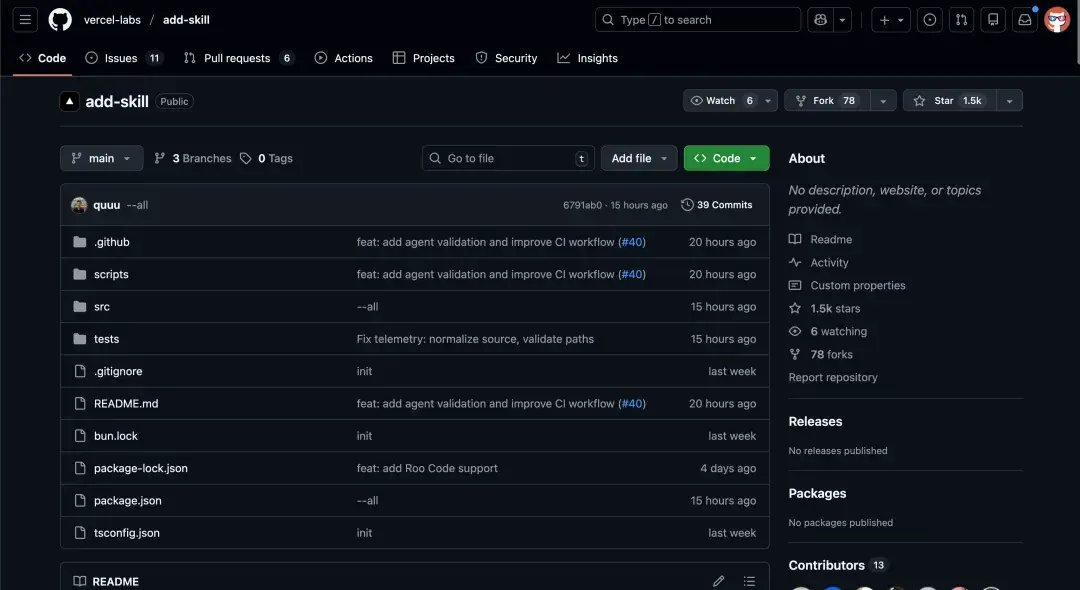The height and width of the screenshot is (590, 1080).
Task: Expand the main branch dropdown
Action: pyautogui.click(x=101, y=158)
